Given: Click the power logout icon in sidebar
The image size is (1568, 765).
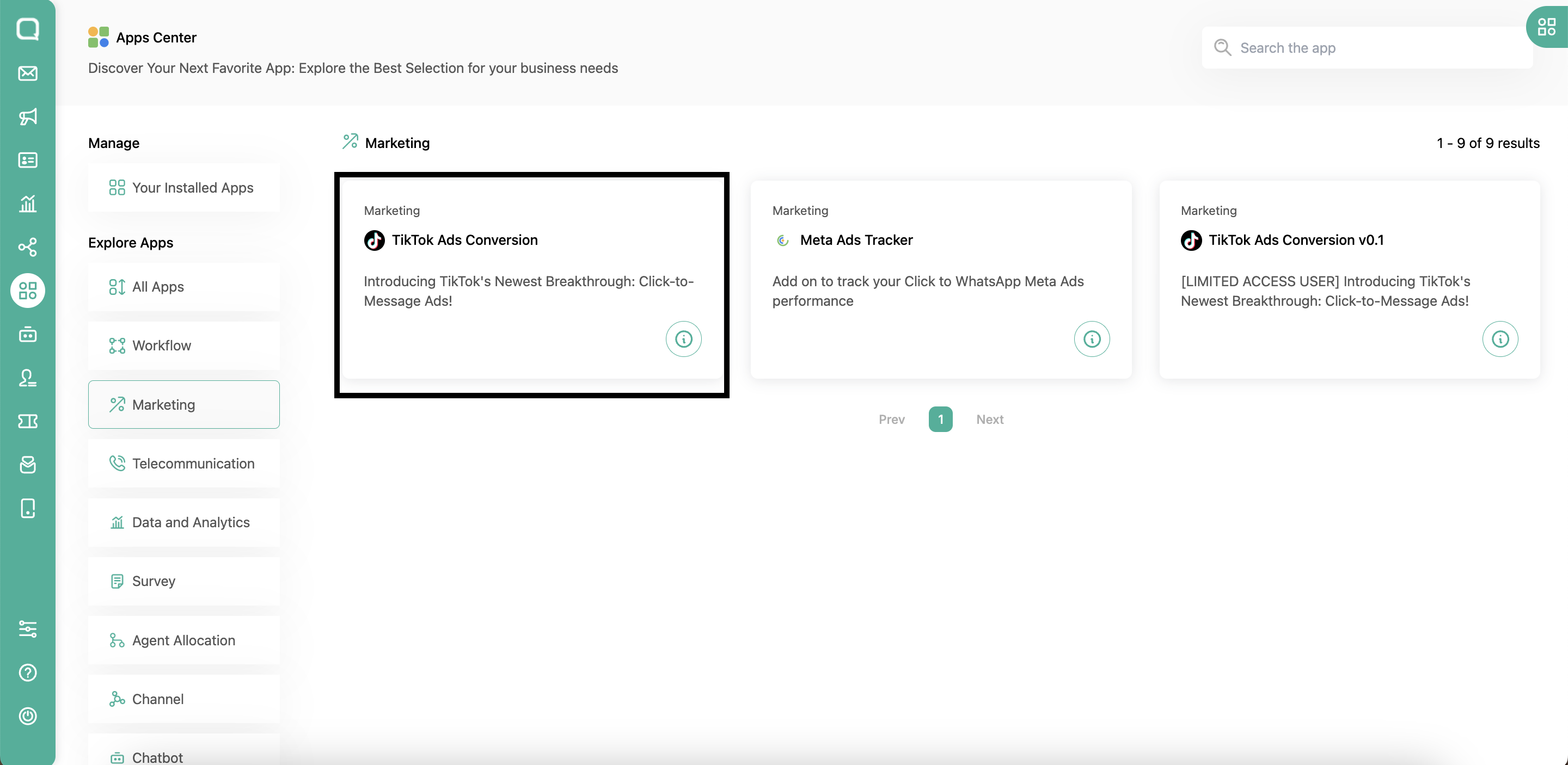Looking at the screenshot, I should (27, 715).
